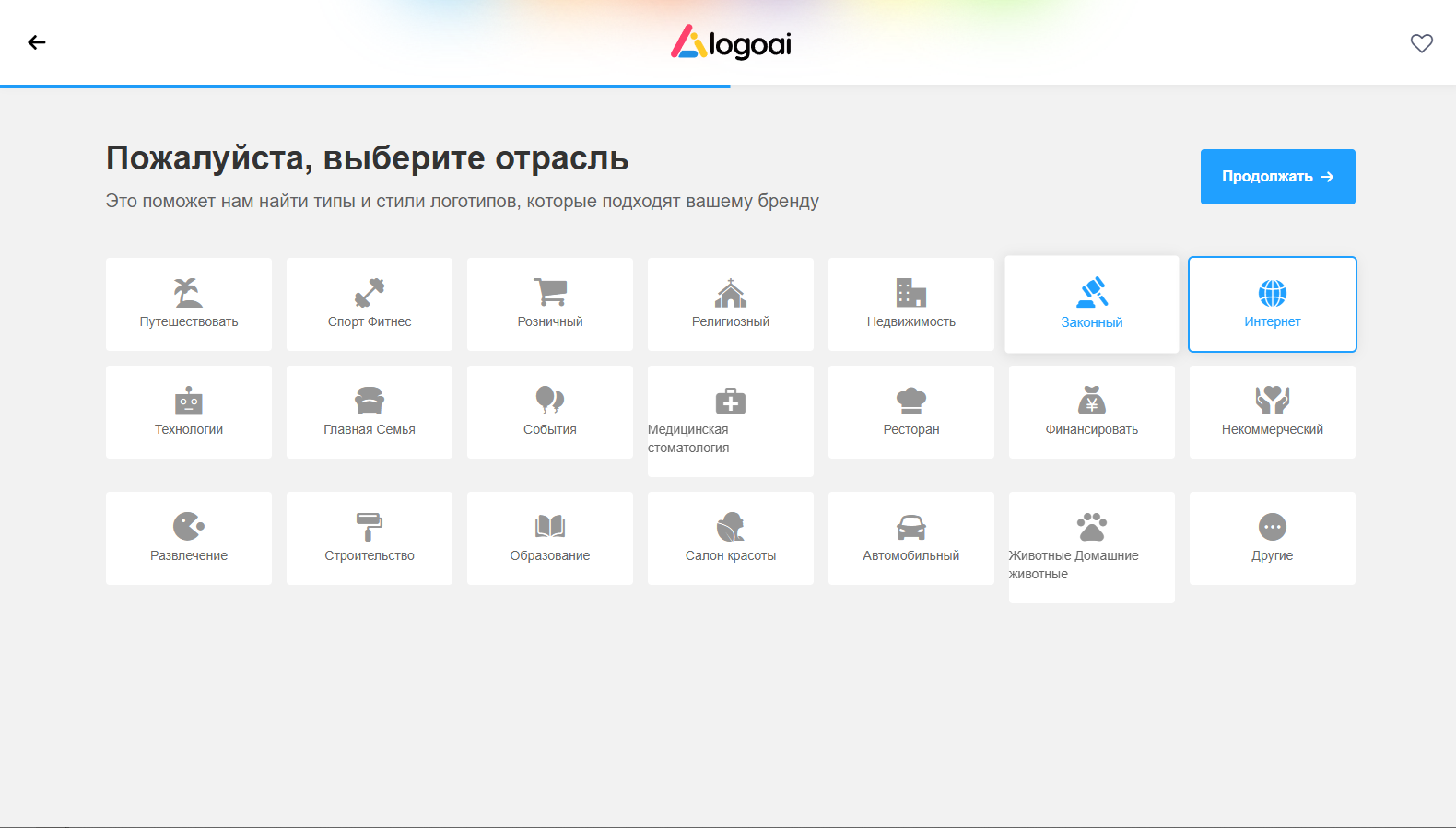This screenshot has width=1456, height=828.
Task: Go back using the arrow icon
Action: (37, 42)
